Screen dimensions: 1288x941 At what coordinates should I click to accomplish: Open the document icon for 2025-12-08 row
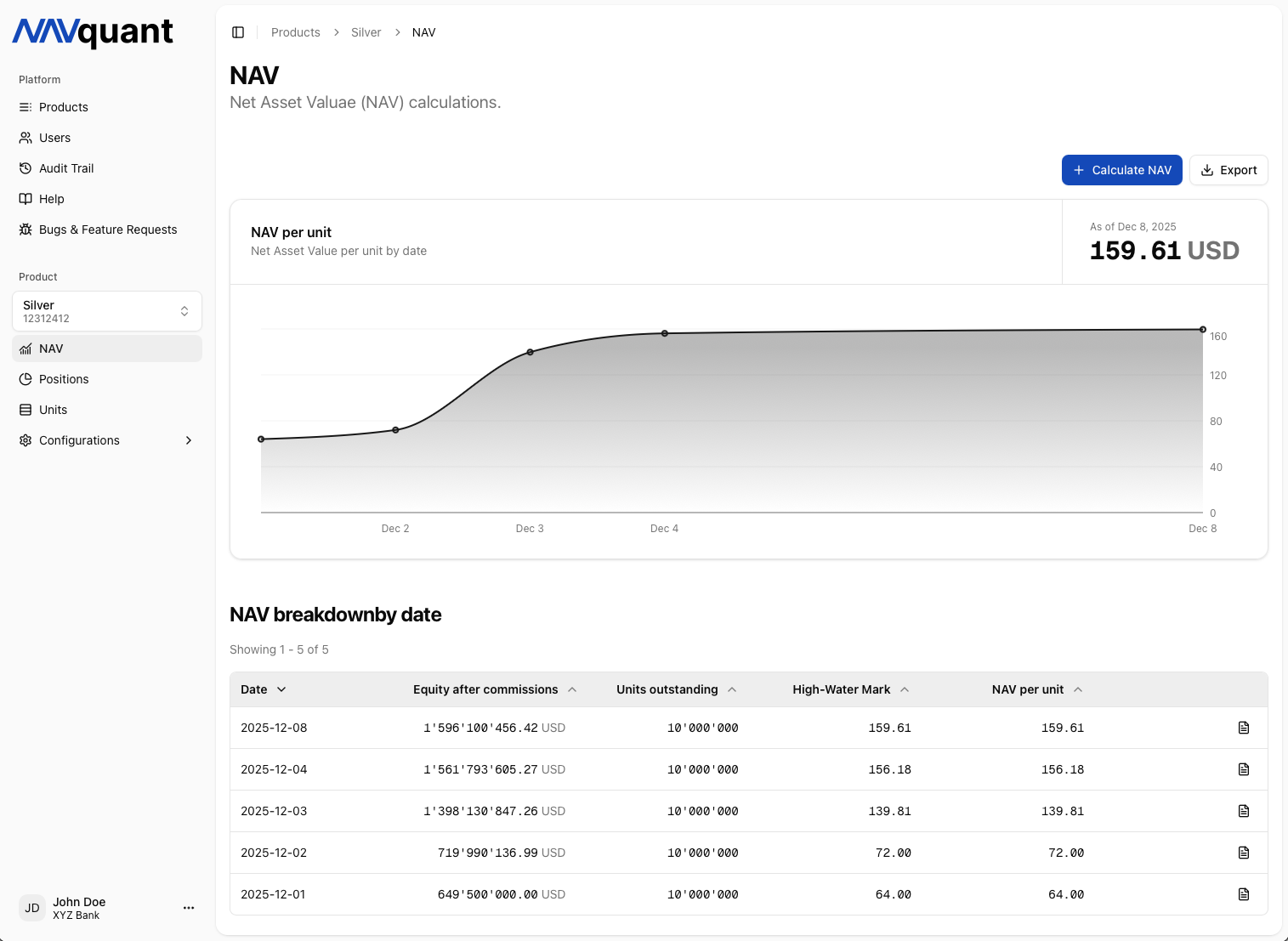(x=1244, y=728)
